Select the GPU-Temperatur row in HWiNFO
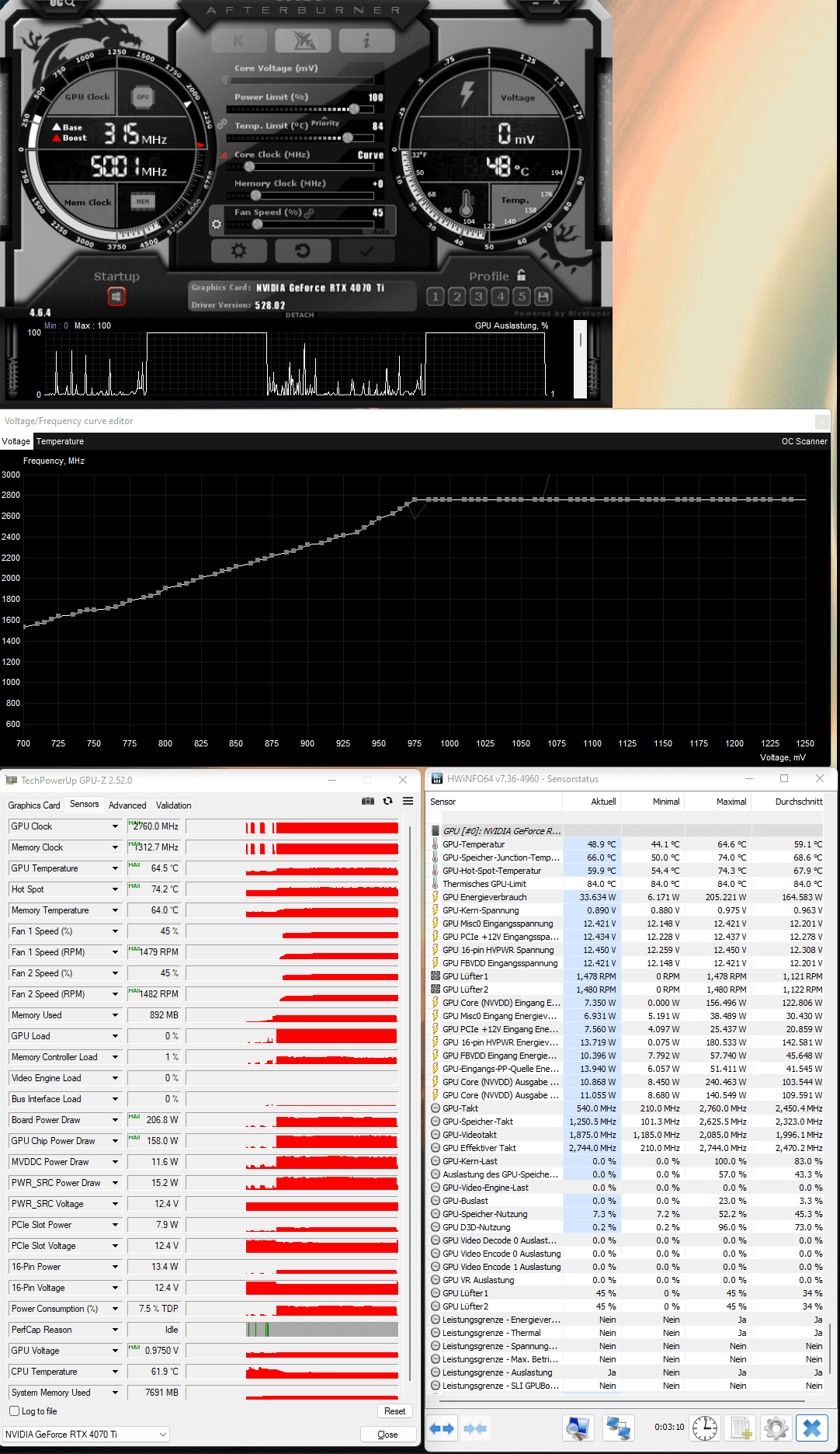This screenshot has width=840, height=1454. 627,844
